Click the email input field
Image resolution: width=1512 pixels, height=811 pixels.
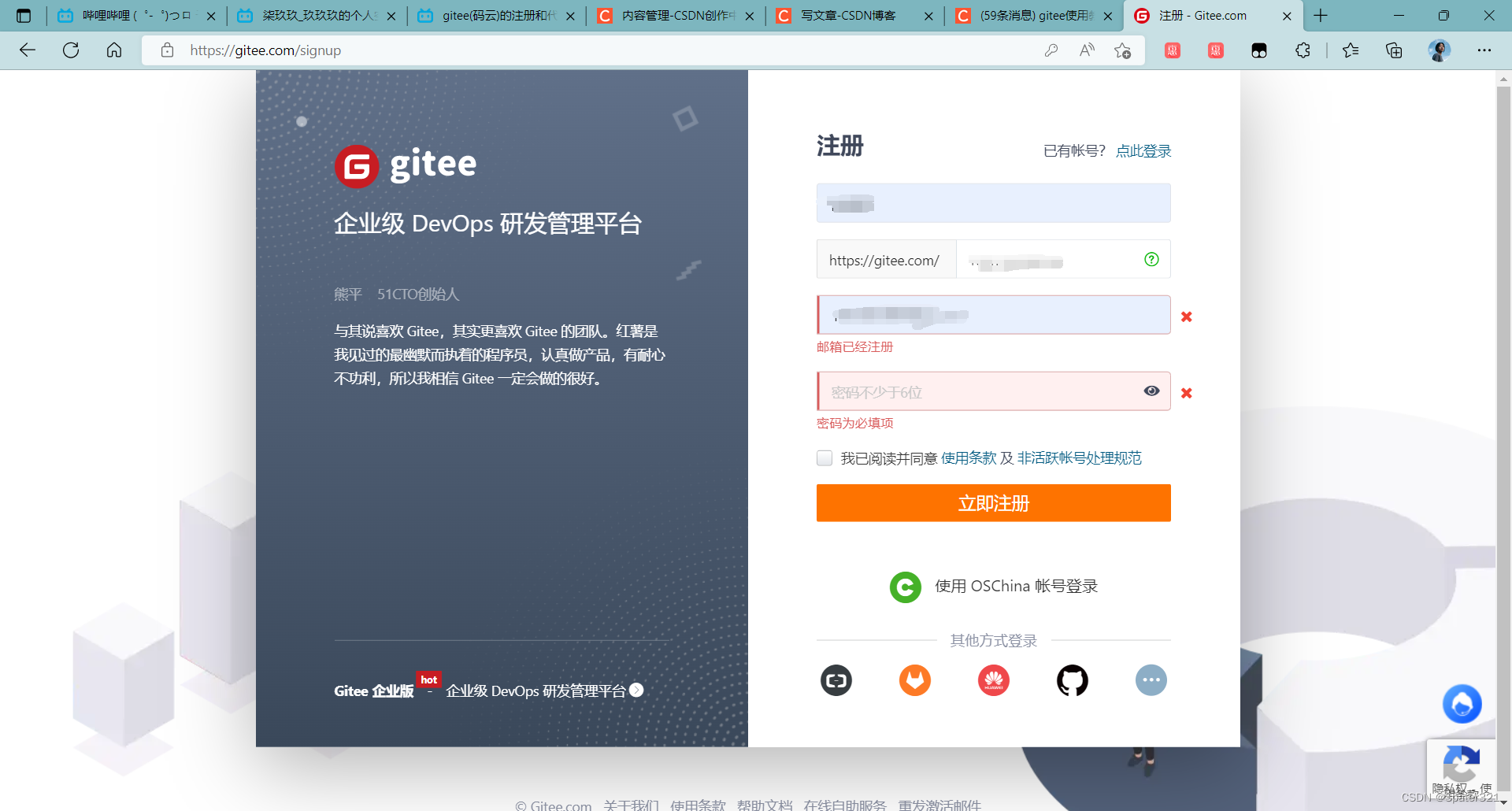(x=994, y=315)
